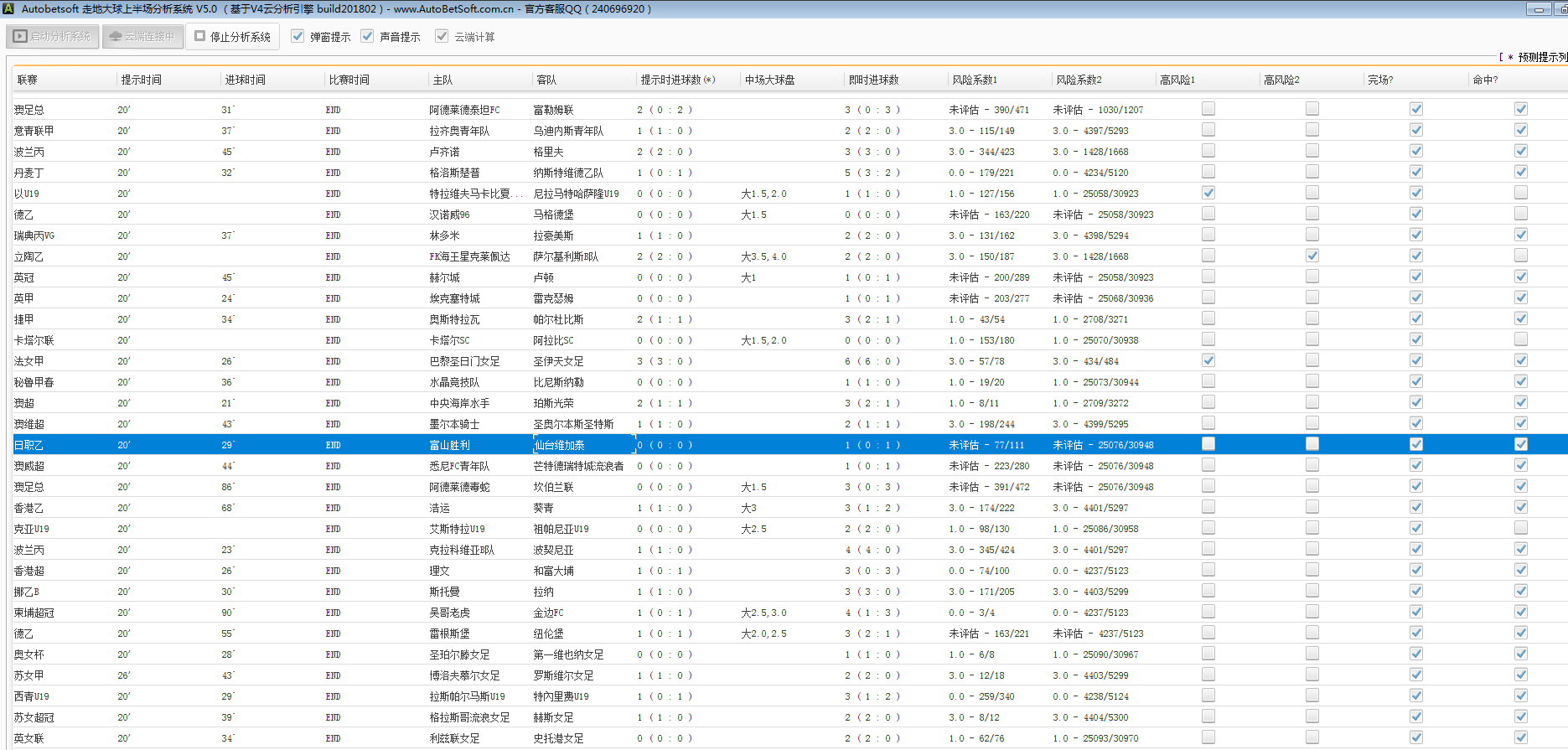
Task: Click the 即时进球数 column header
Action: click(x=873, y=80)
